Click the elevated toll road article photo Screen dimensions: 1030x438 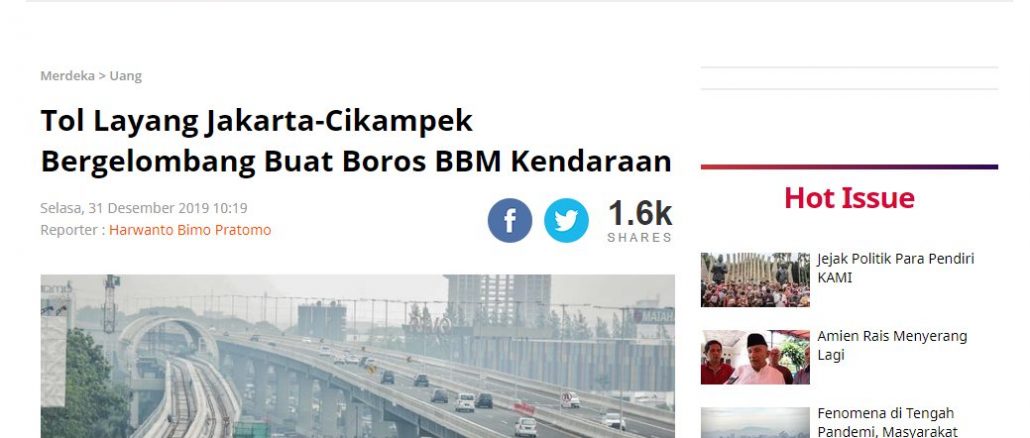tap(357, 356)
